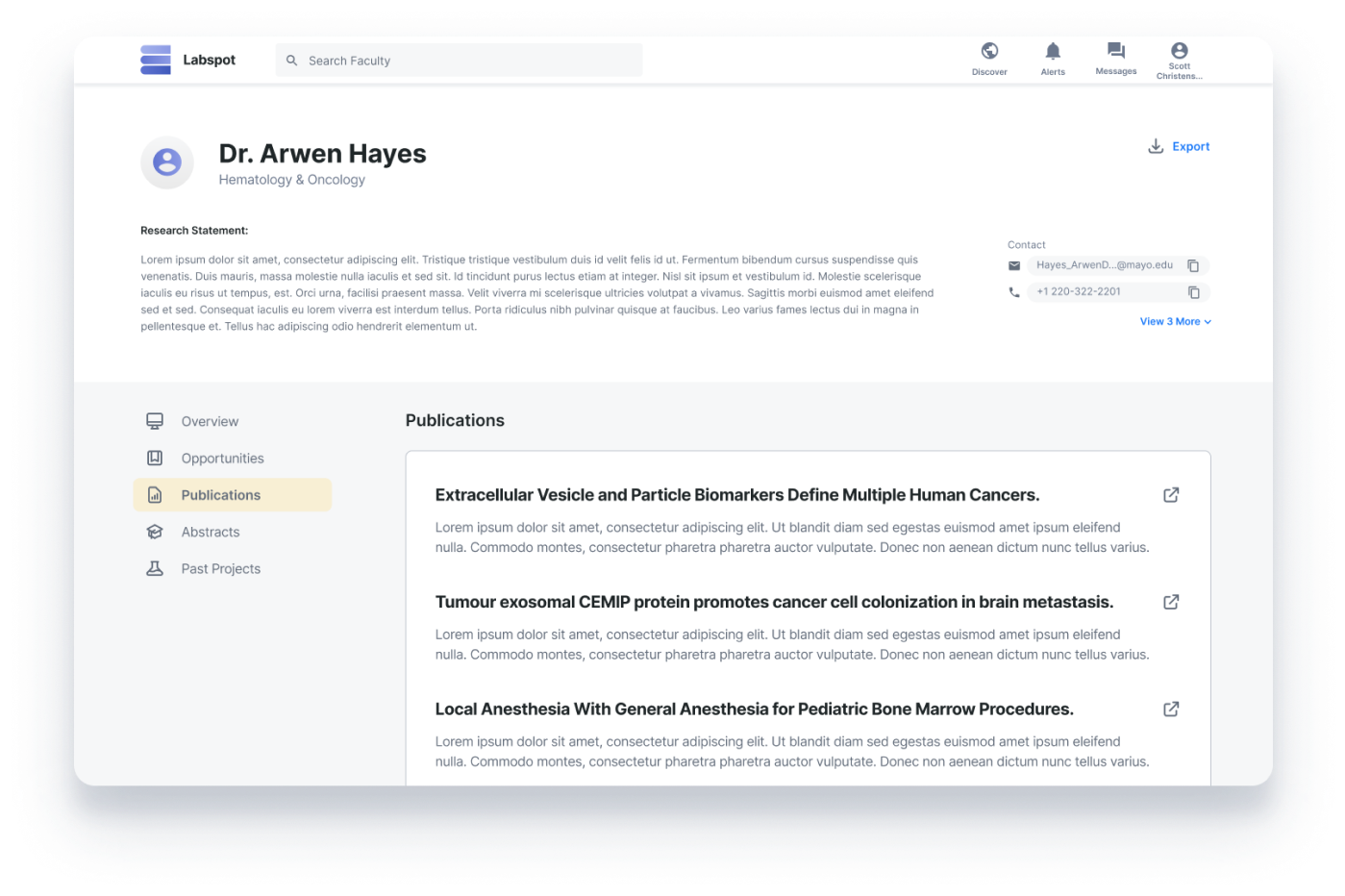The image size is (1345, 896).
Task: Click the email envelope icon
Action: (x=1014, y=265)
